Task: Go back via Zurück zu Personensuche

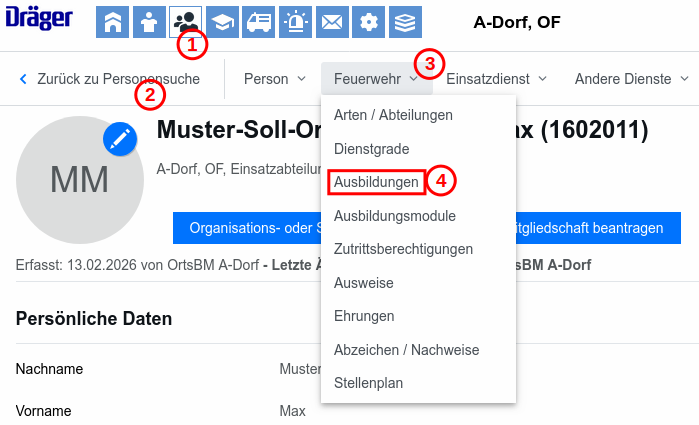Action: click(x=110, y=79)
